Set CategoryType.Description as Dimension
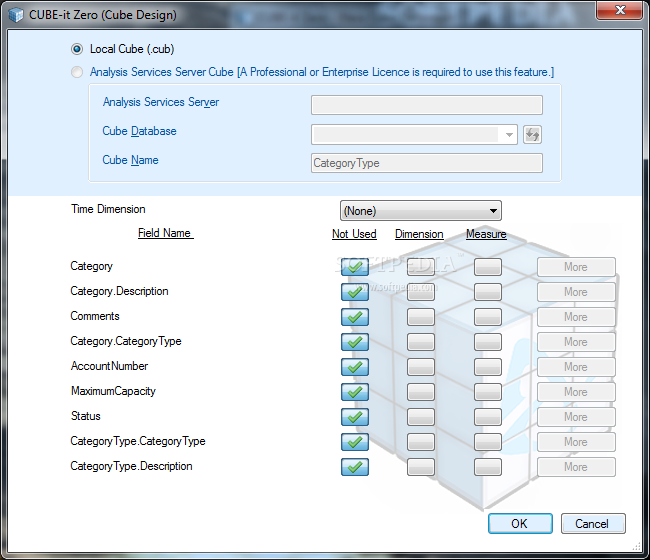 [421, 467]
